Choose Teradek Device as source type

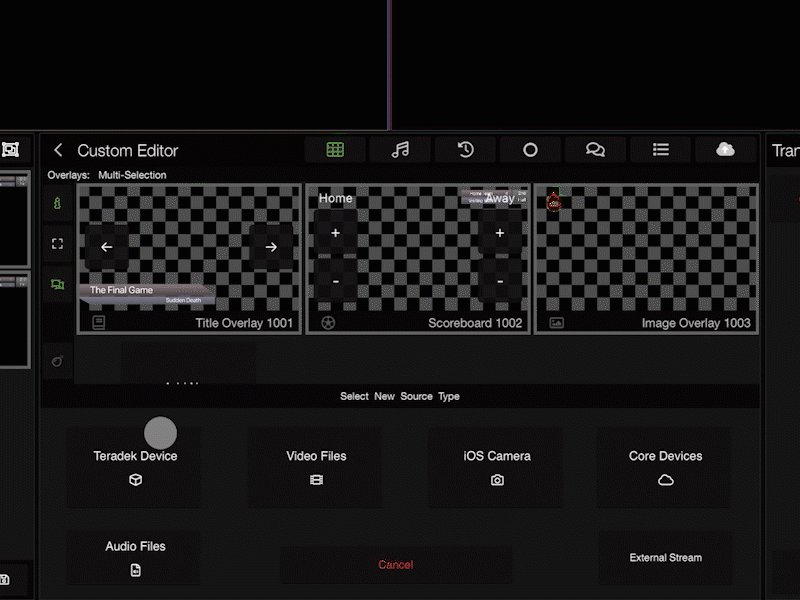(x=134, y=467)
